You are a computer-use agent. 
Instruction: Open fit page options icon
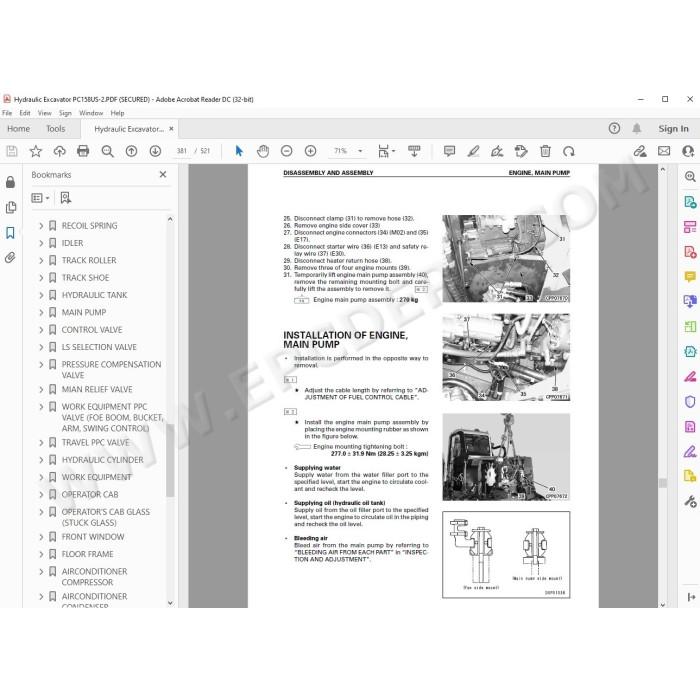[386, 151]
